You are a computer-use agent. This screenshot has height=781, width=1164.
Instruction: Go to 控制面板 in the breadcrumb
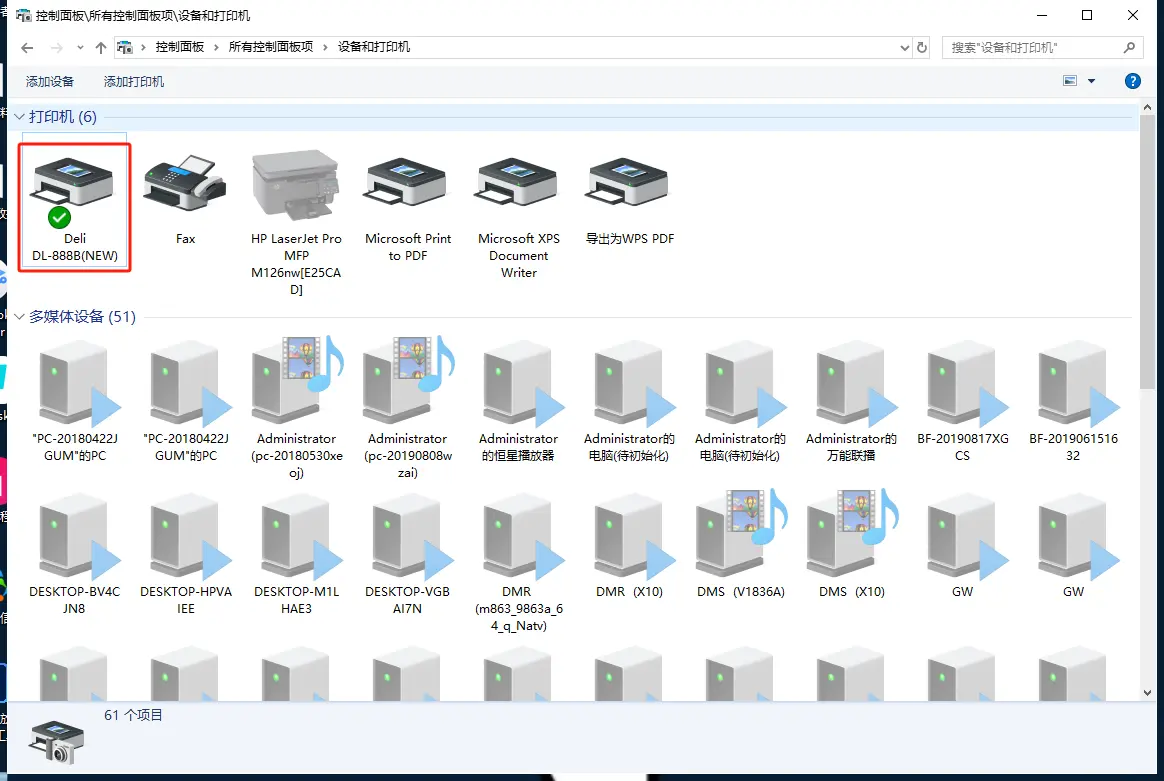[x=179, y=47]
